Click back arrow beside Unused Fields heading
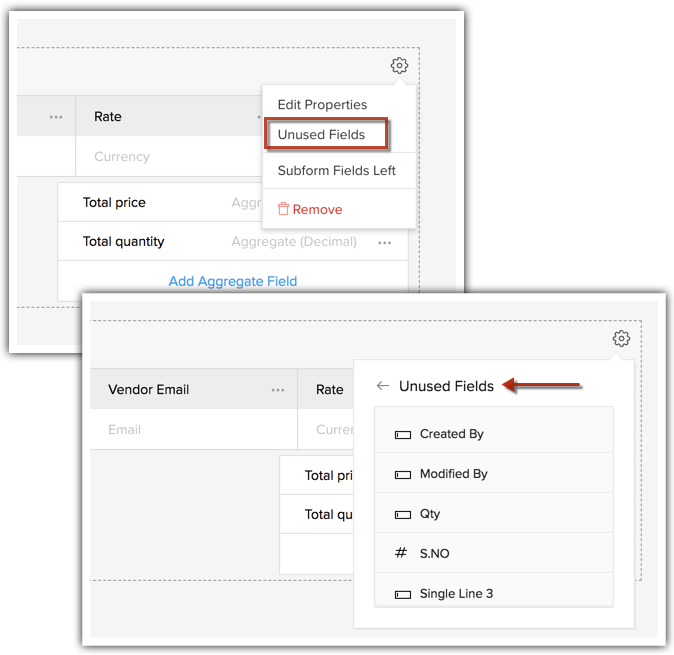Viewport: 674px width, 655px height. click(382, 386)
